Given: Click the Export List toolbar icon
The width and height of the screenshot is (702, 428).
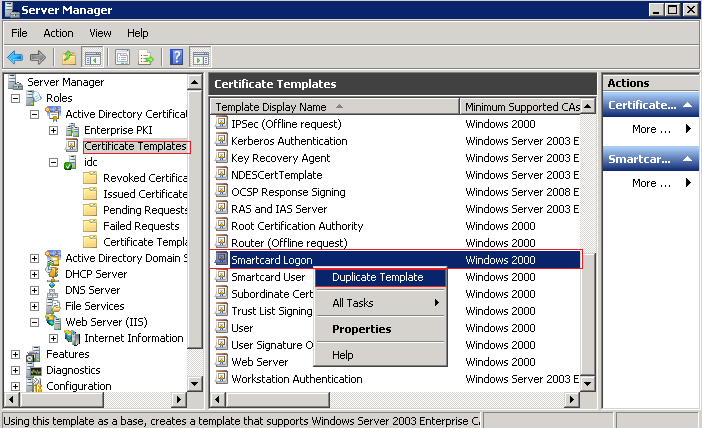Looking at the screenshot, I should [x=146, y=57].
